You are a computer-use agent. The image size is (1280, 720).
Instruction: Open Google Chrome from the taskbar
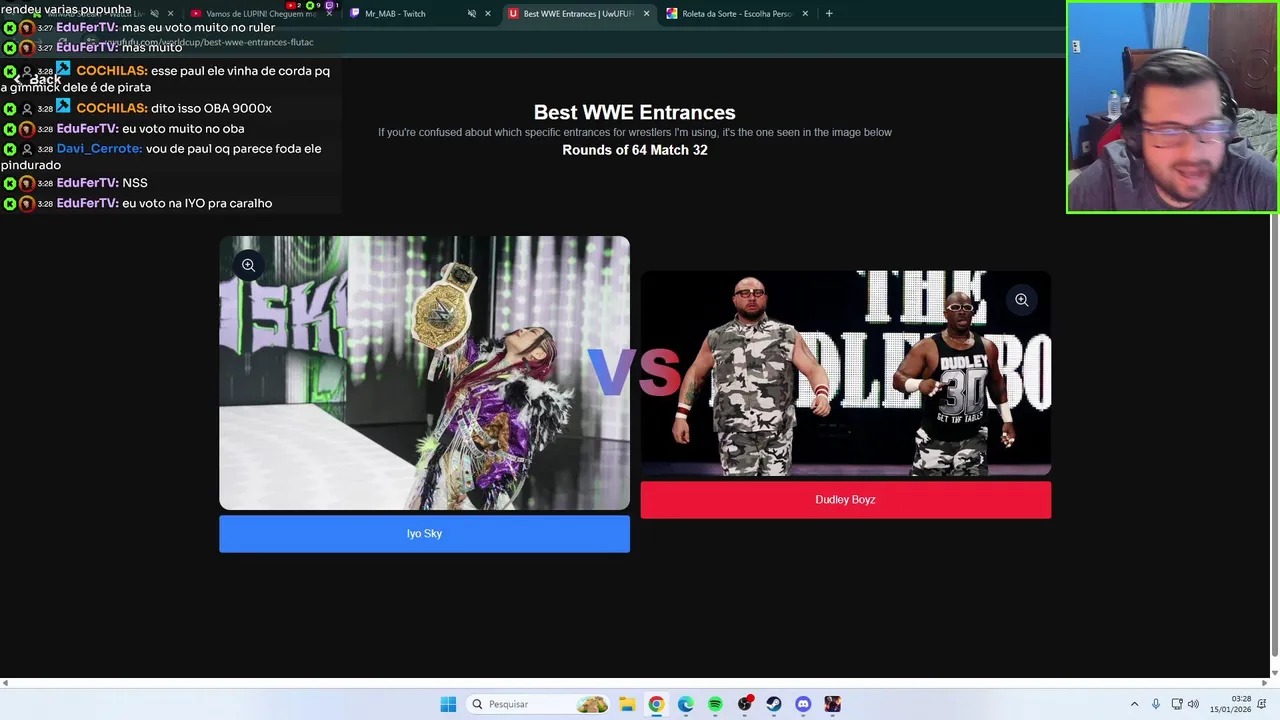pyautogui.click(x=656, y=704)
